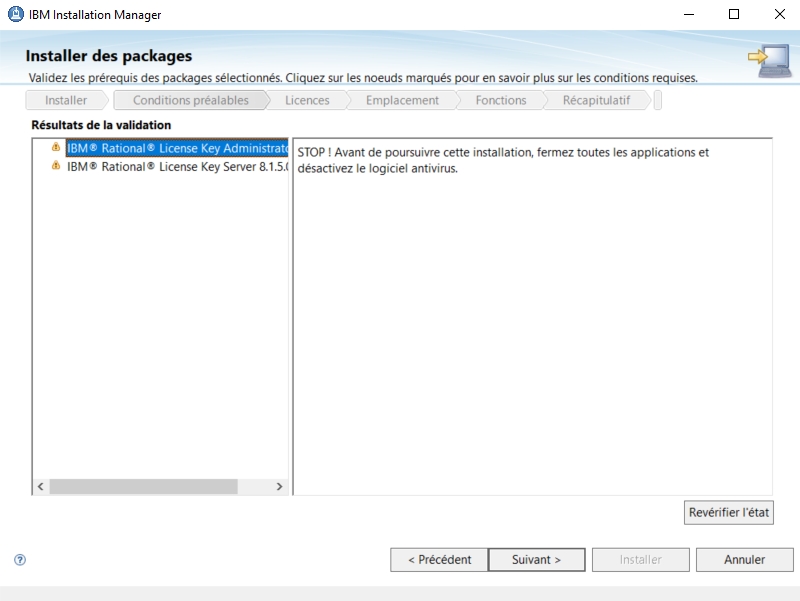Continue with the Suivant button
Image resolution: width=800 pixels, height=601 pixels.
pos(536,560)
